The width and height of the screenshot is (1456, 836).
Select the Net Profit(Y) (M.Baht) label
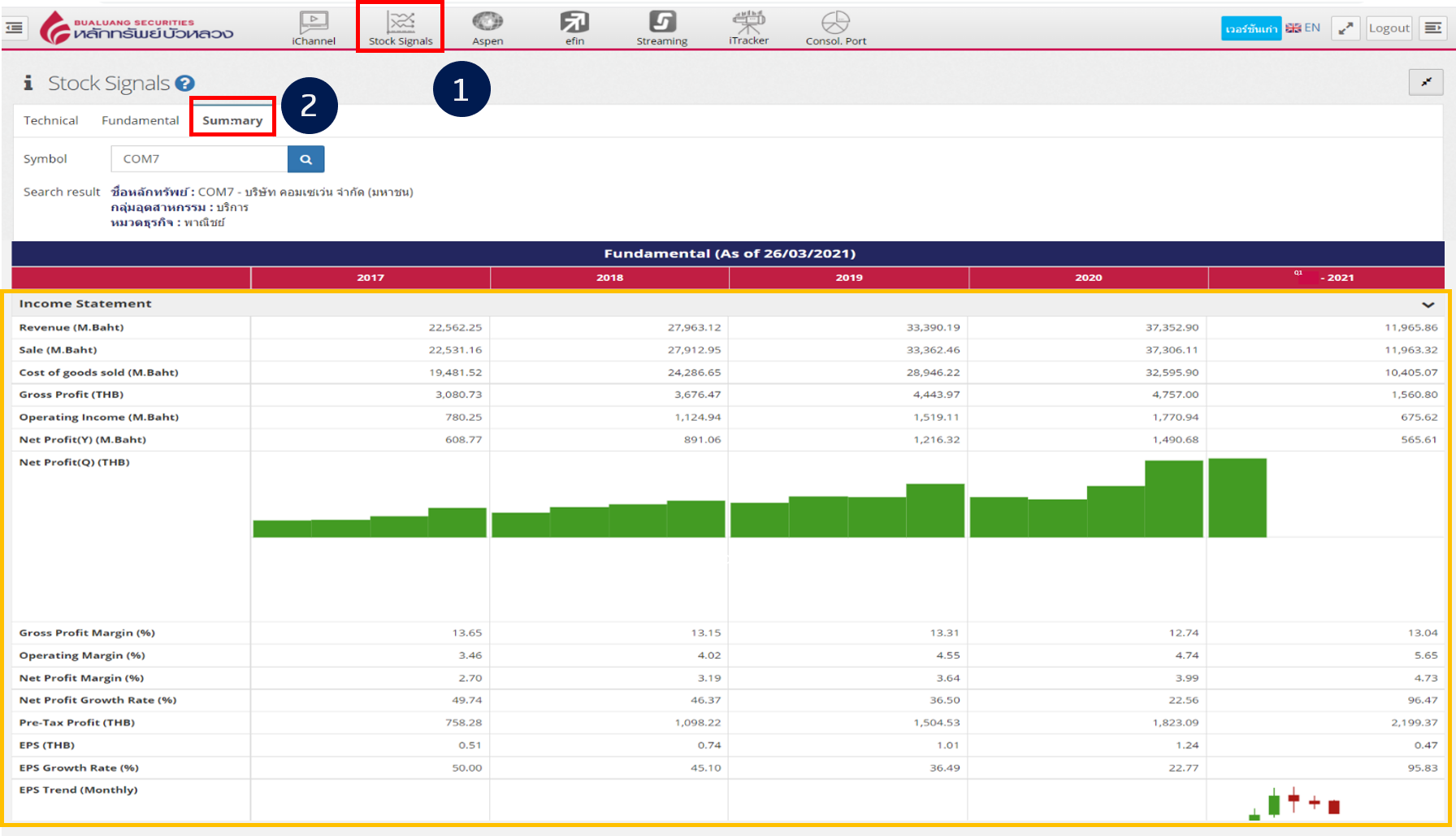pyautogui.click(x=83, y=440)
